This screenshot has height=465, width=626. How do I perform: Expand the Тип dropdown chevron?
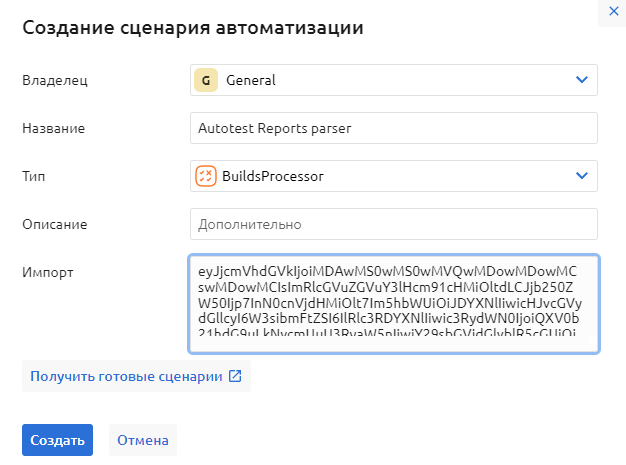pos(582,176)
